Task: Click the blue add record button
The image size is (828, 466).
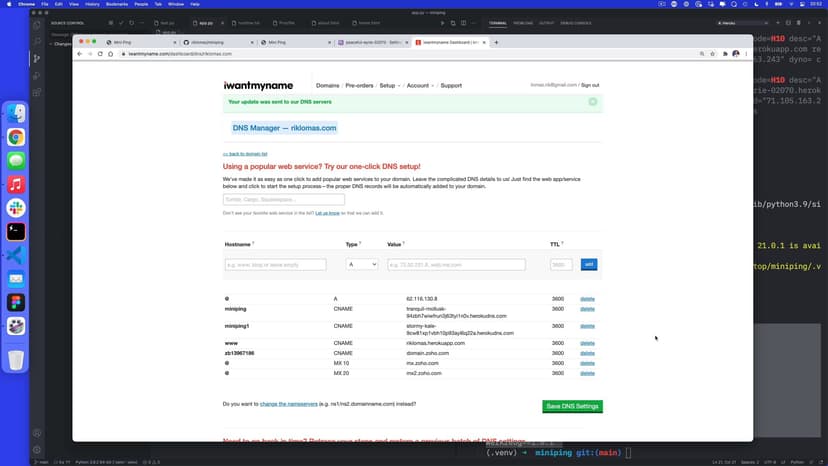Action: click(589, 264)
